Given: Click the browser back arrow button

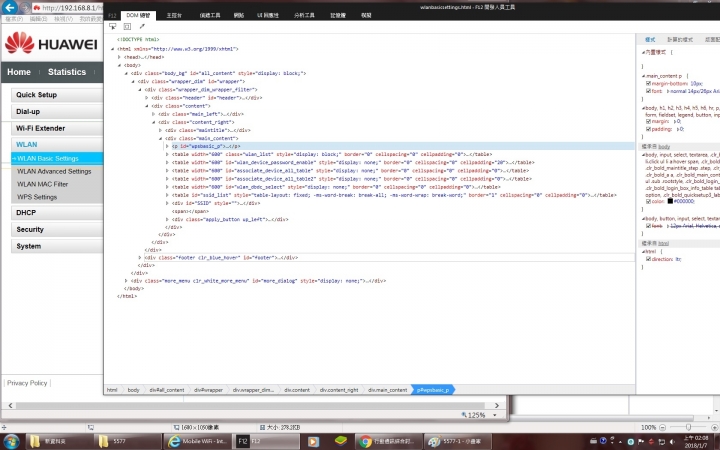Looking at the screenshot, I should 11,8.
